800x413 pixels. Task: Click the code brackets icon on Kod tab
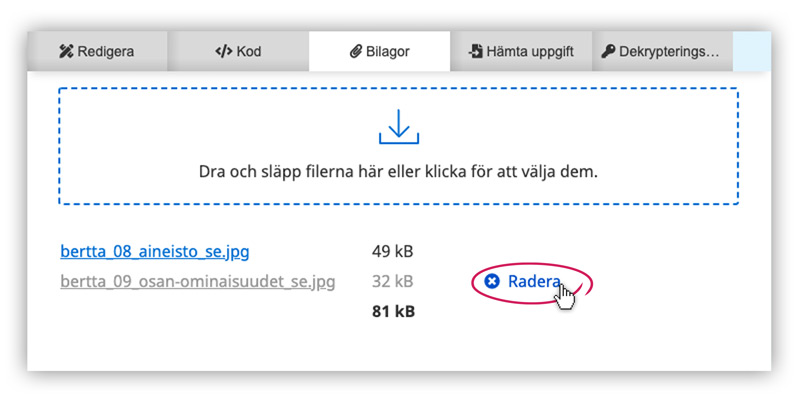[x=223, y=51]
